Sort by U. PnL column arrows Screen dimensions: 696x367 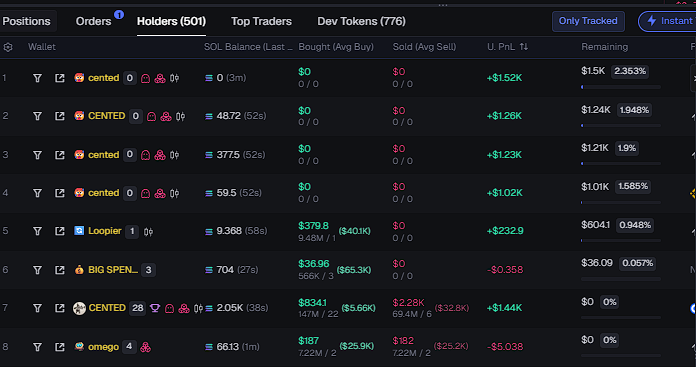pyautogui.click(x=524, y=47)
